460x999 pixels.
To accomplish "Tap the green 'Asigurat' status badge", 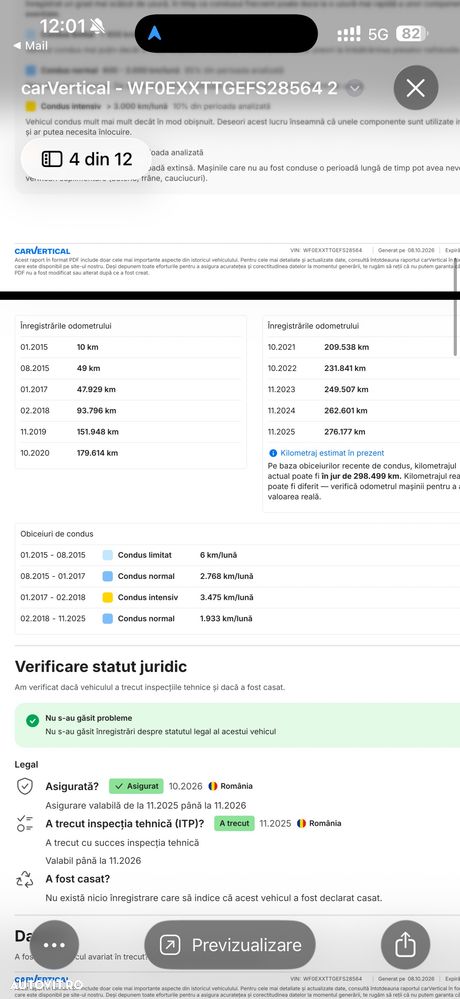I will pos(136,786).
